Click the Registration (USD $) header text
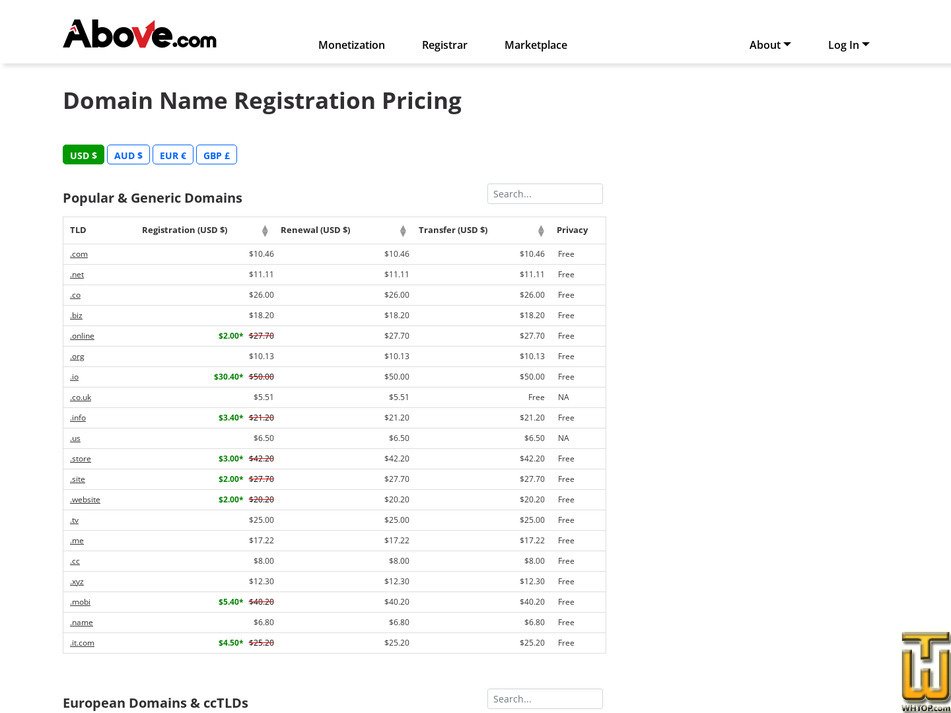Screen dimensions: 951x713 pos(184,230)
